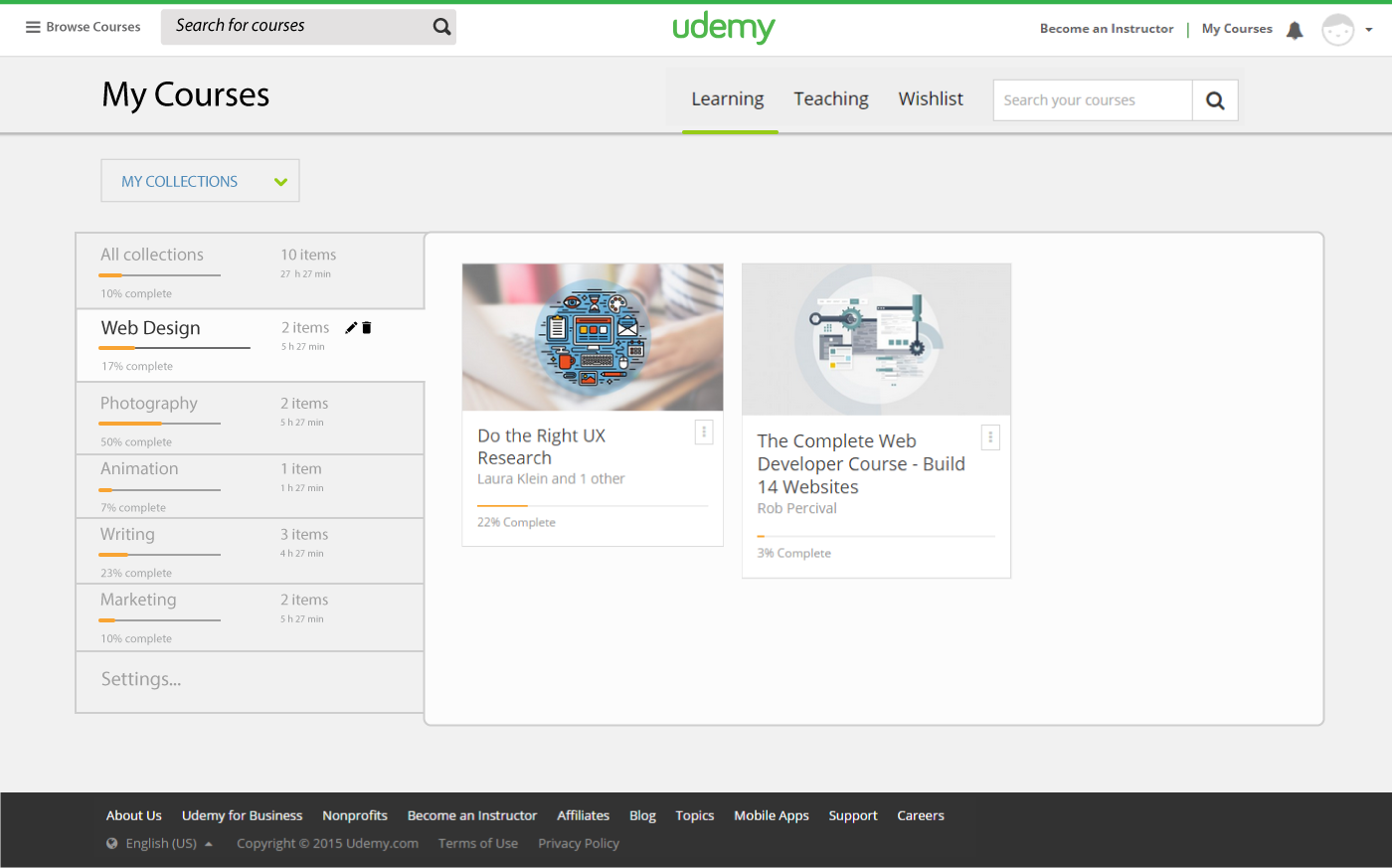Open My Courses link in the header
Screen dimensions: 1392x868
pos(1237,29)
